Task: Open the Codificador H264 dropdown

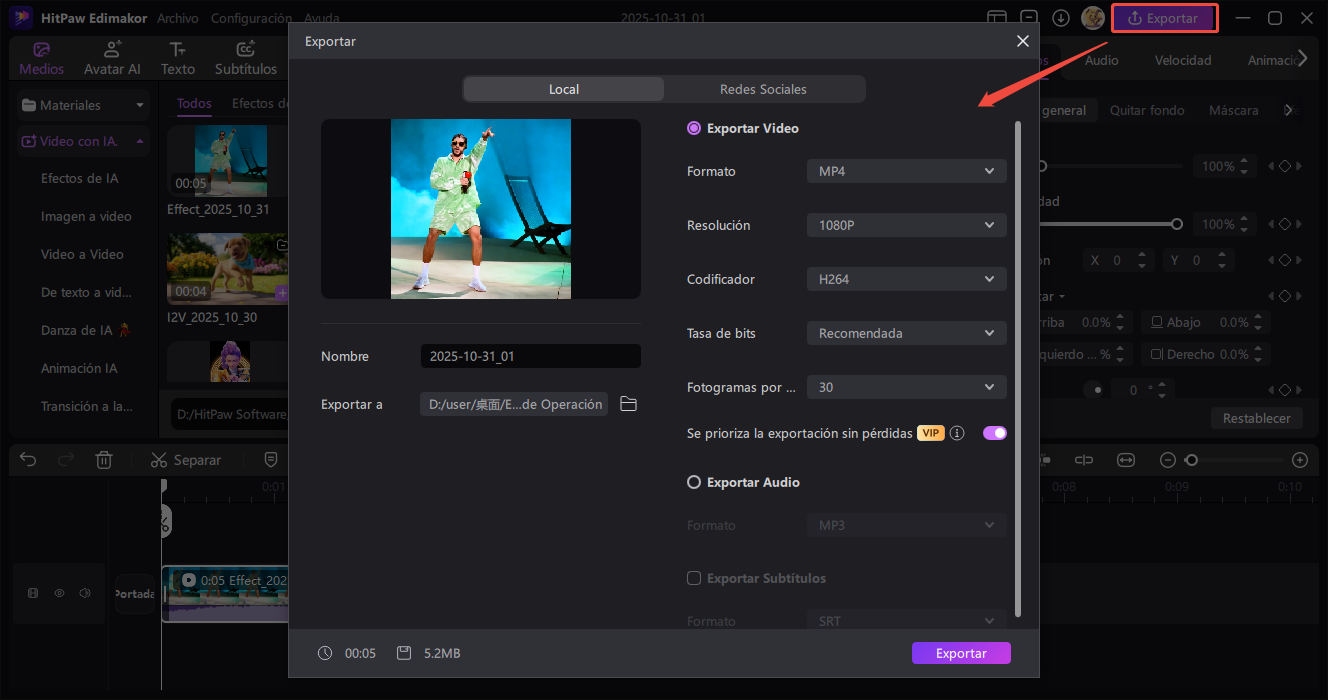Action: [x=906, y=279]
